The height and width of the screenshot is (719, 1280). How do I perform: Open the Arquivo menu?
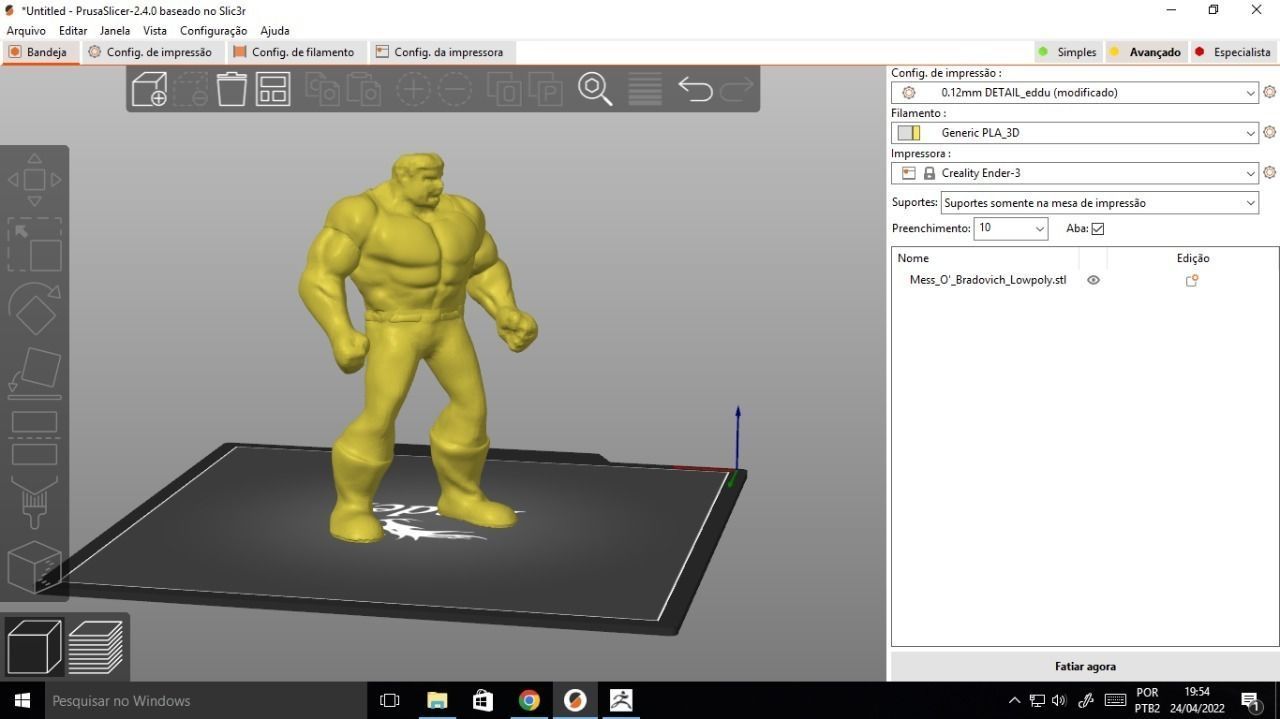[26, 31]
